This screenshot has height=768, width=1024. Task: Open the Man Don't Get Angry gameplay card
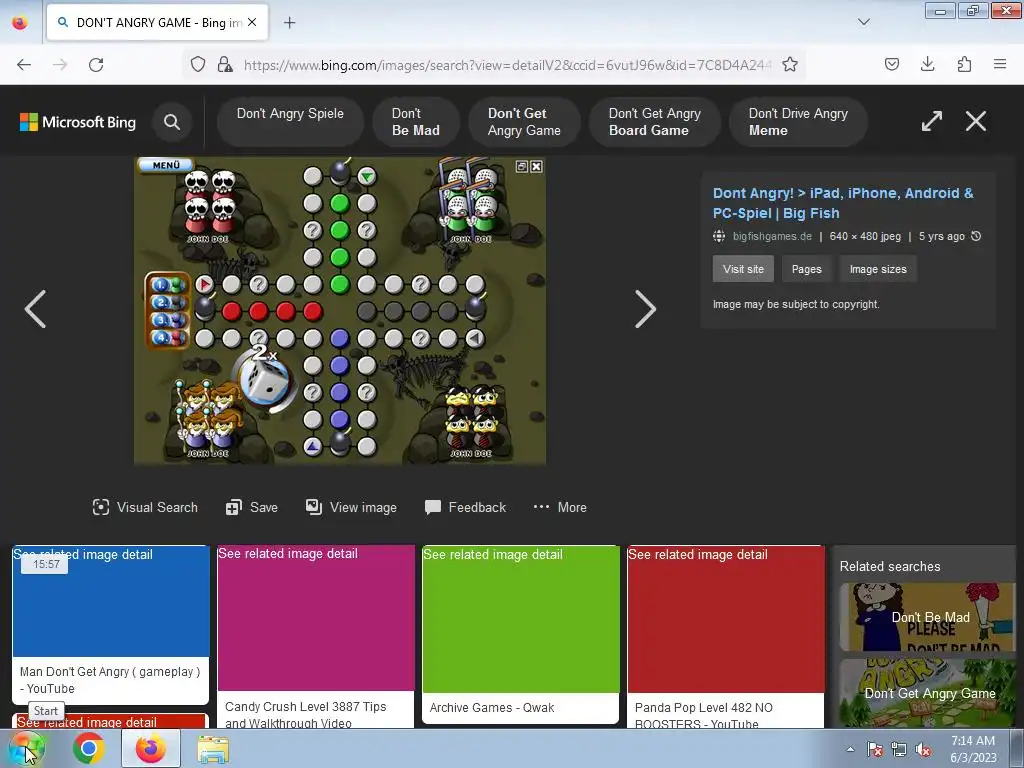[111, 625]
